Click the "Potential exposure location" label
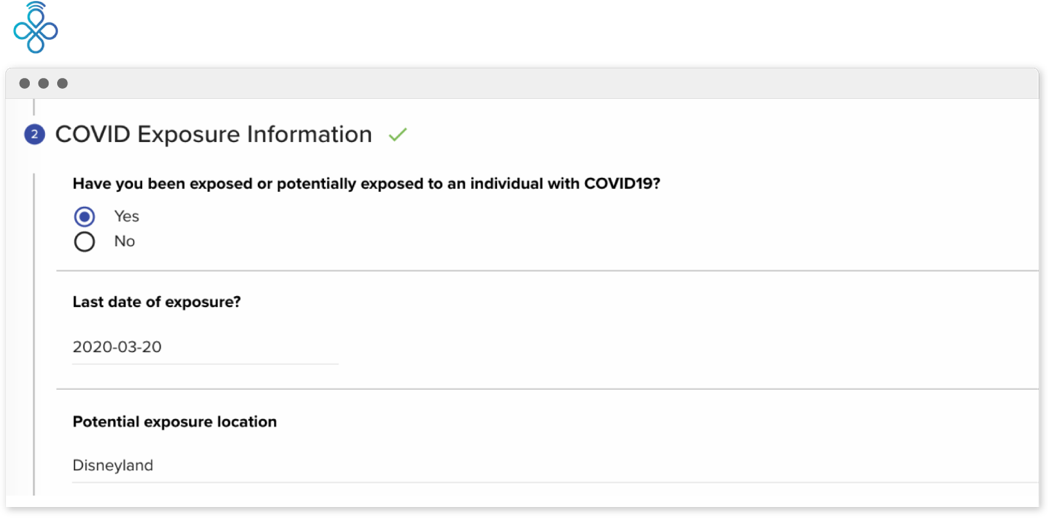Image resolution: width=1048 pixels, height=518 pixels. point(174,421)
